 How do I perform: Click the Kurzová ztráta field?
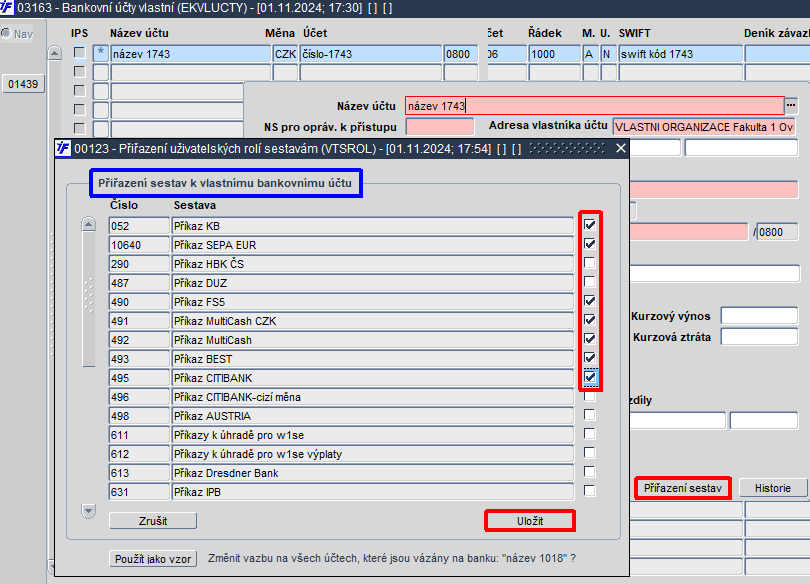tap(759, 337)
